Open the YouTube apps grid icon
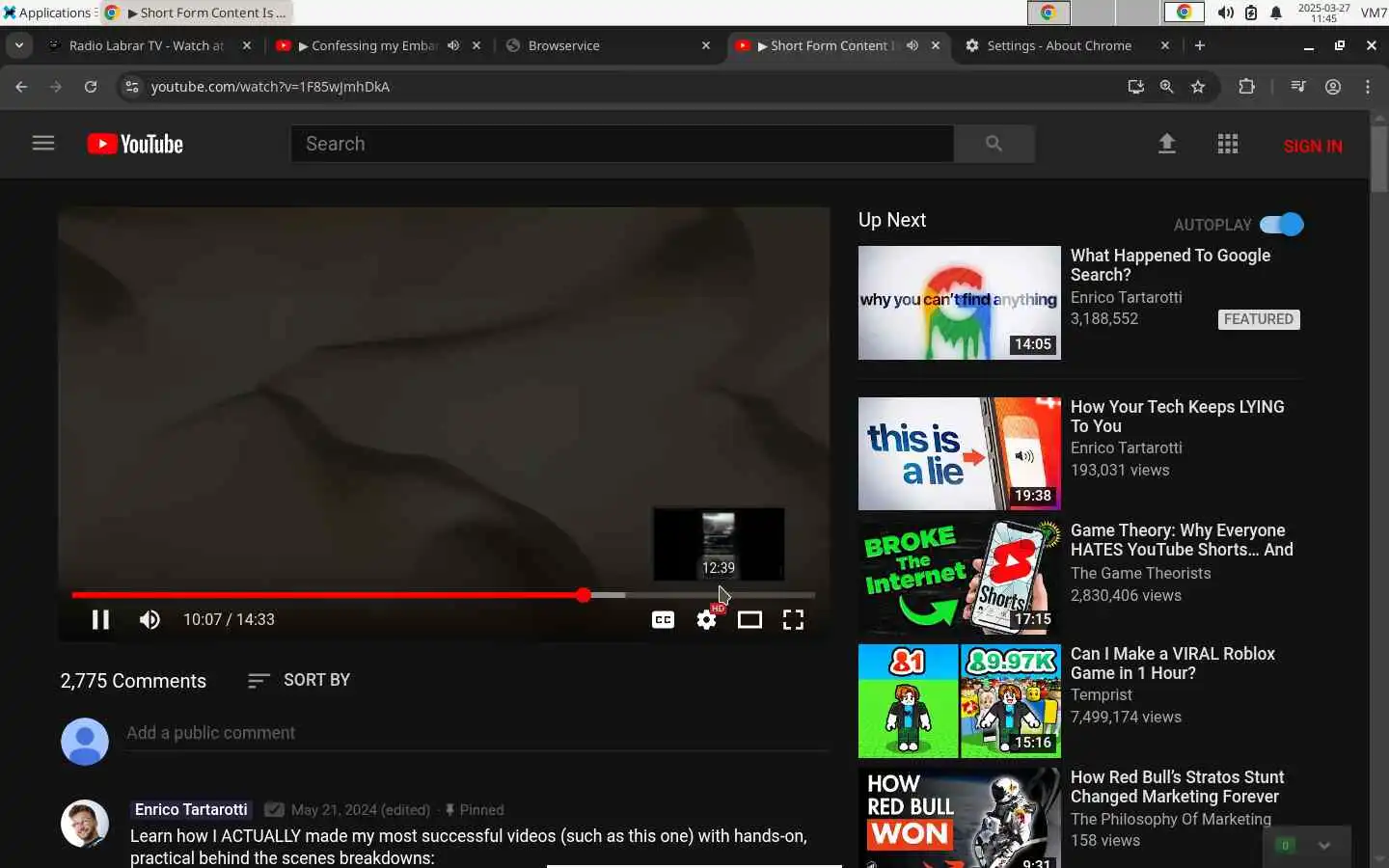The height and width of the screenshot is (868, 1389). pyautogui.click(x=1227, y=144)
